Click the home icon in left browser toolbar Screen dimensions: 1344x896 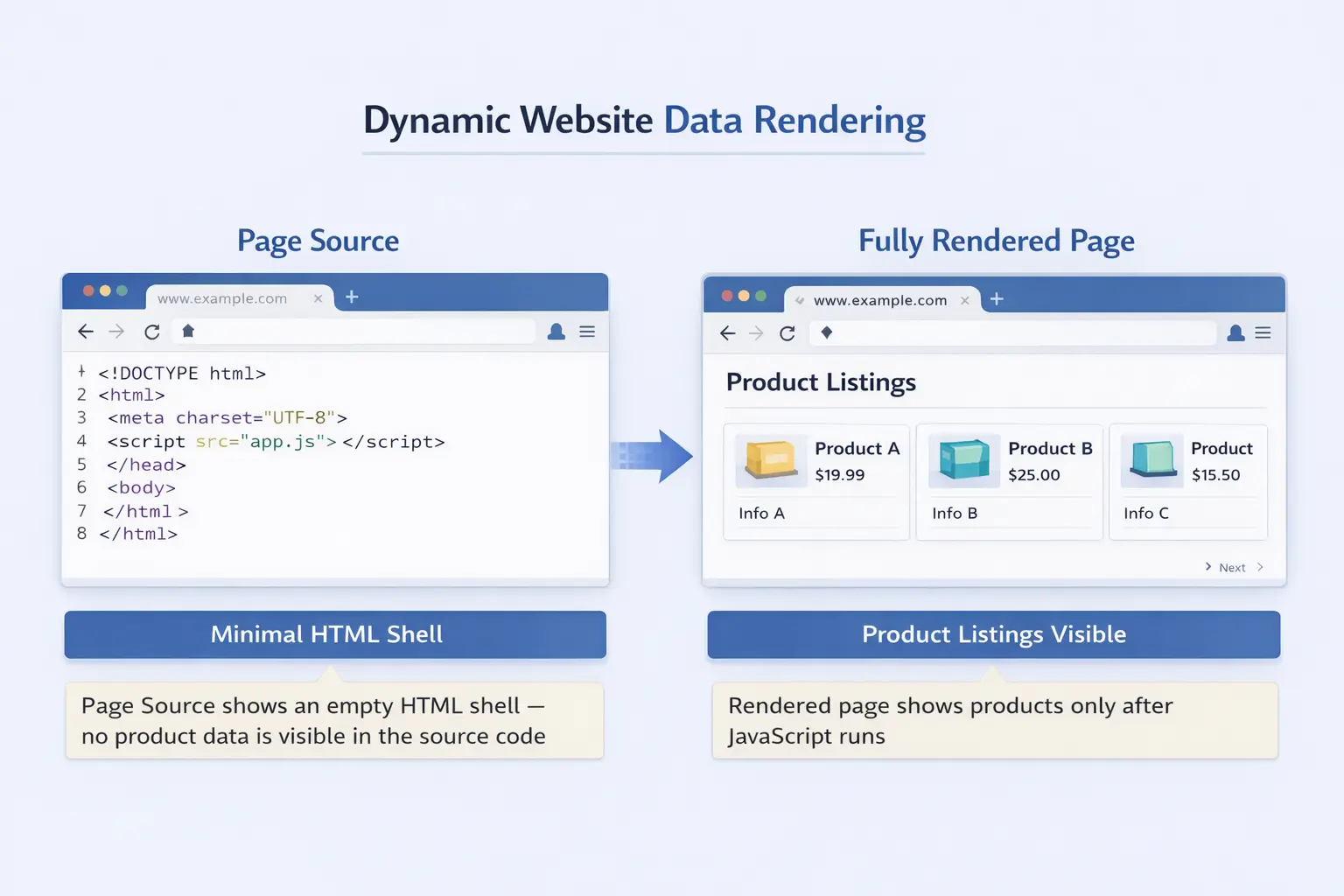click(x=187, y=331)
